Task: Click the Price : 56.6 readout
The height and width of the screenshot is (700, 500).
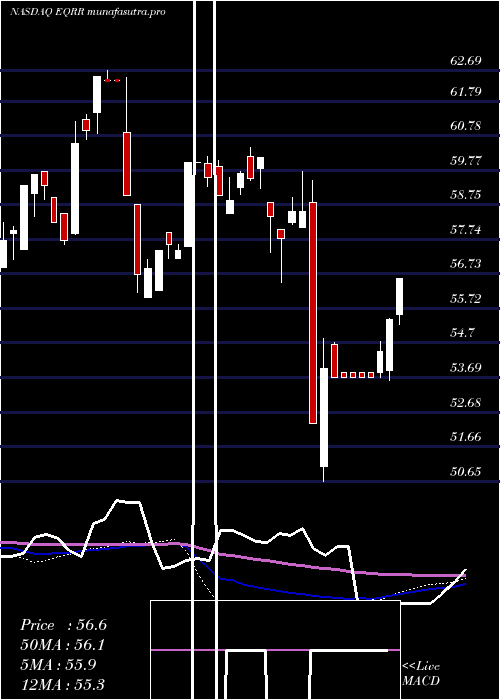Action: tap(63, 625)
